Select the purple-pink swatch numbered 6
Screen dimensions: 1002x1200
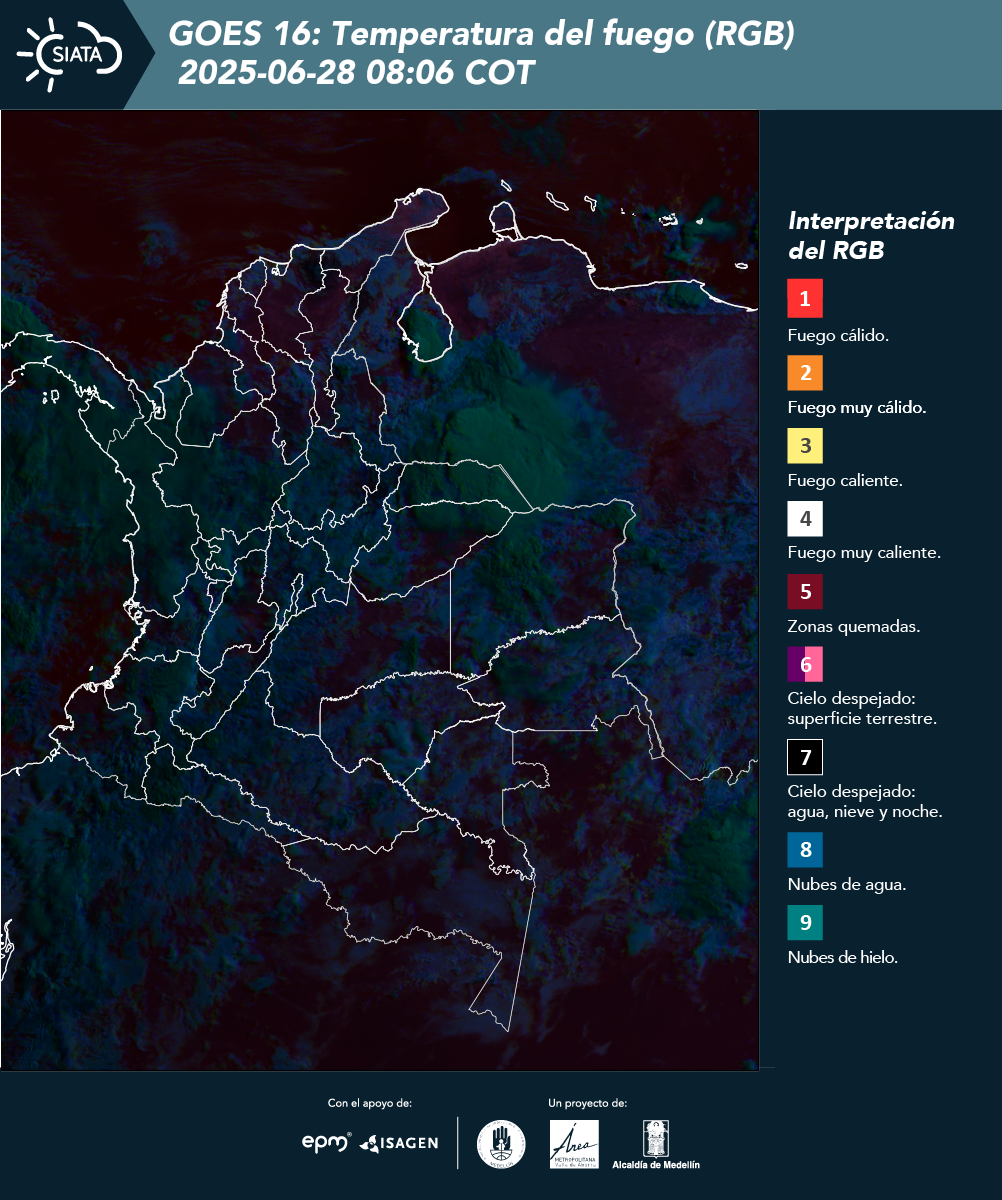tap(805, 664)
